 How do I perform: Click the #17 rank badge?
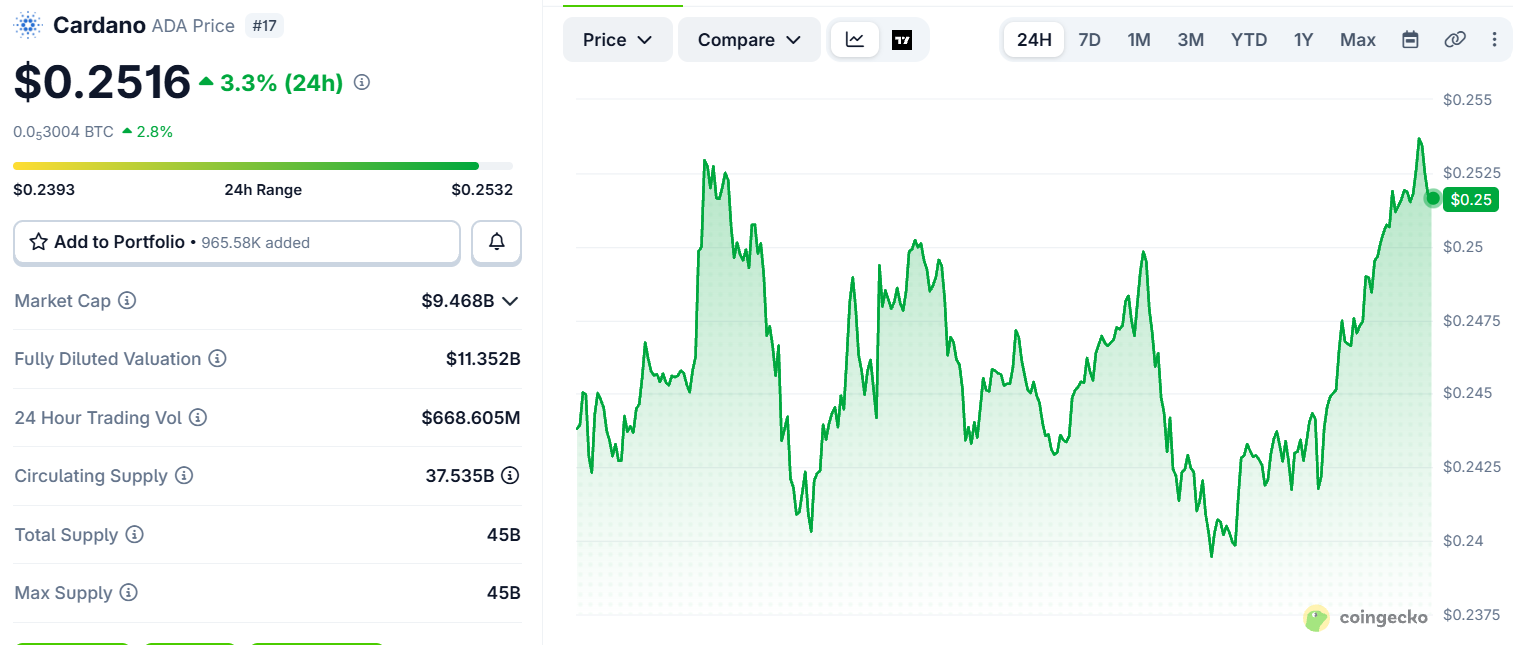coord(264,26)
